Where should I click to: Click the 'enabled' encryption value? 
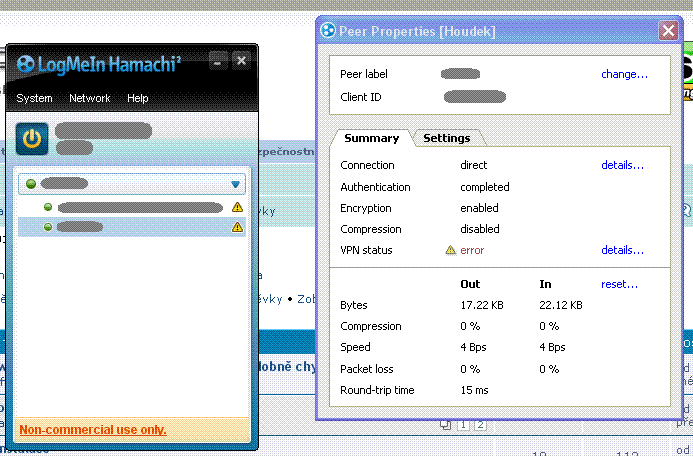pyautogui.click(x=479, y=208)
